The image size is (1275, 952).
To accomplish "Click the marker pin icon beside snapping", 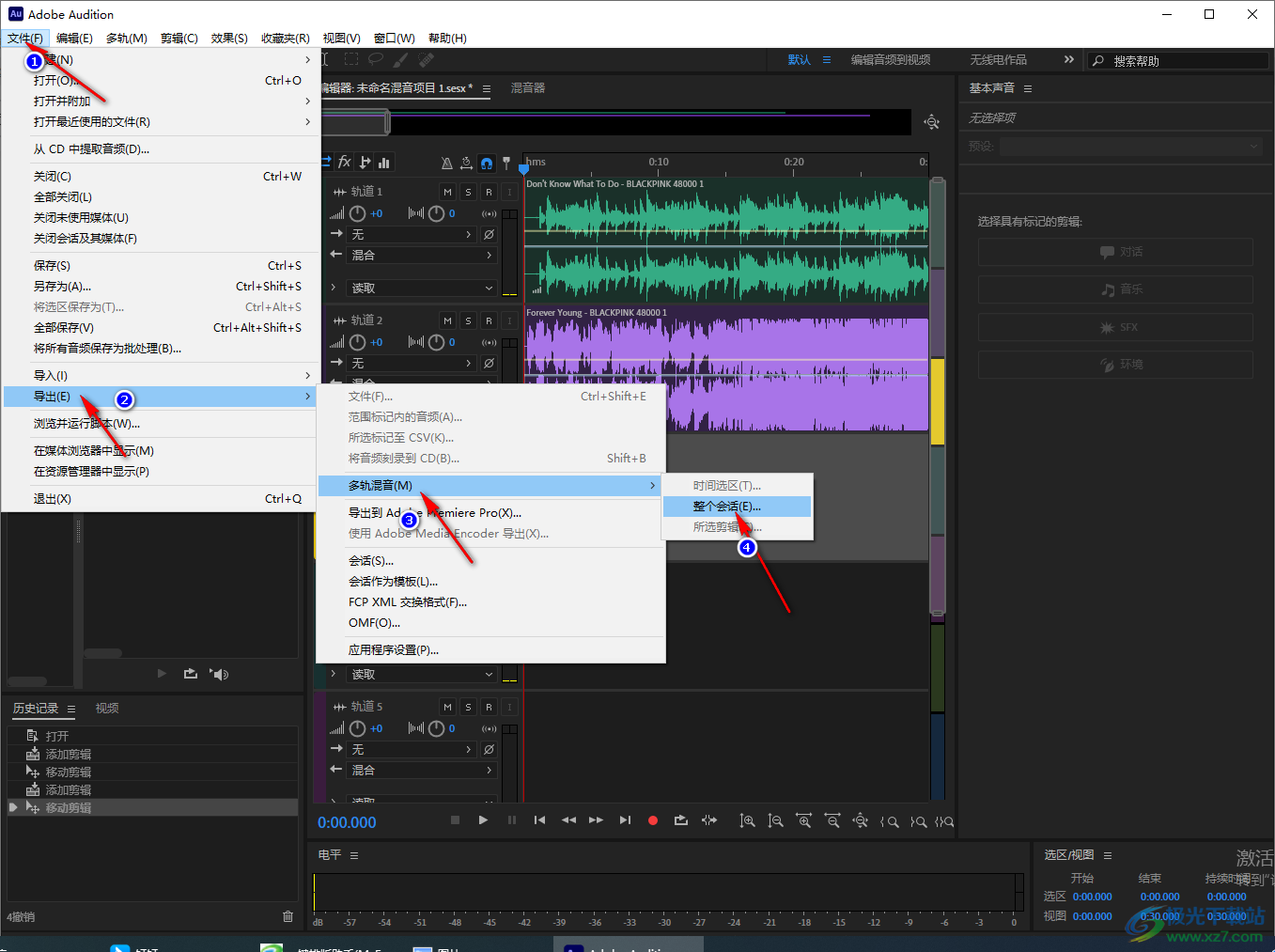I will pos(506,163).
